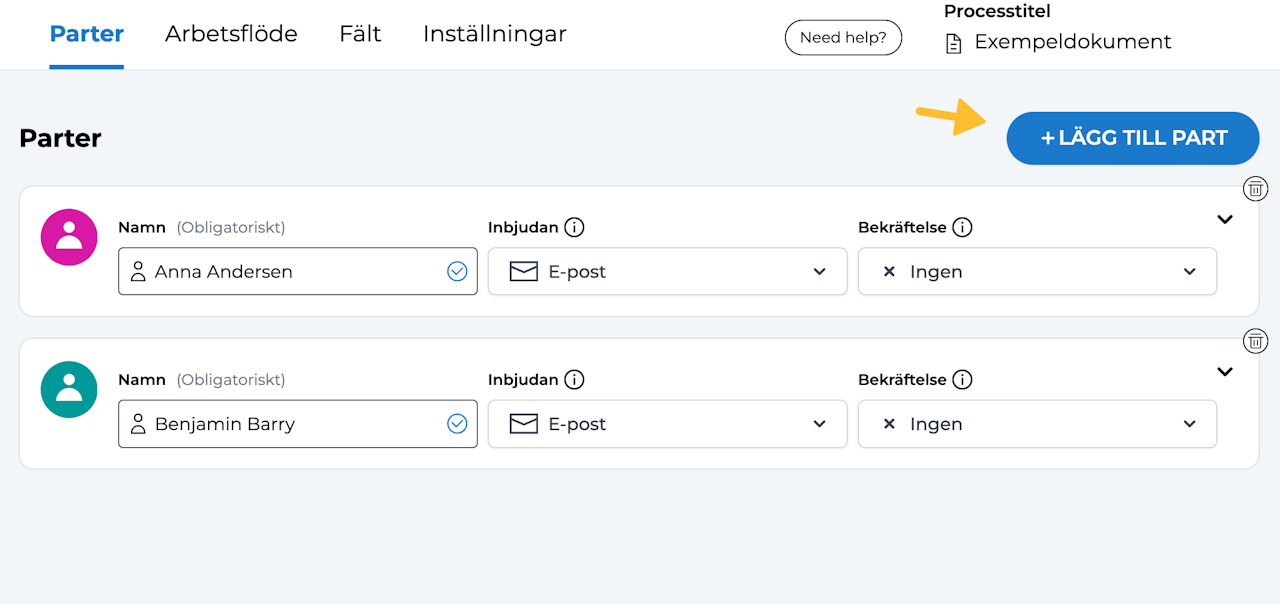1280x604 pixels.
Task: Switch to the Arbetsflöde tab
Action: click(231, 34)
